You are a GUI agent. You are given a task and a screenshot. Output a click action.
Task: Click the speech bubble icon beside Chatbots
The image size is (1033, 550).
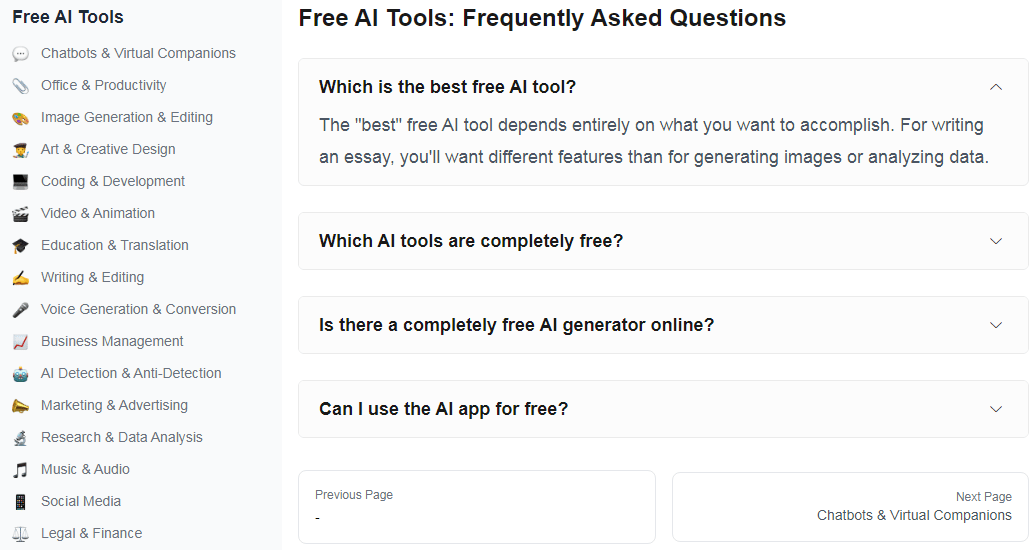point(20,54)
